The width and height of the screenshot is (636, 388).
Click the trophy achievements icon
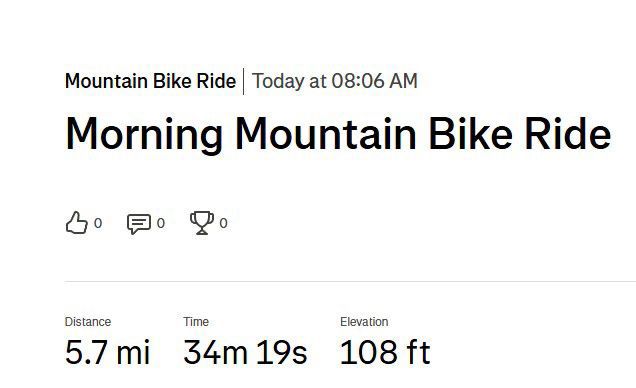coord(202,223)
